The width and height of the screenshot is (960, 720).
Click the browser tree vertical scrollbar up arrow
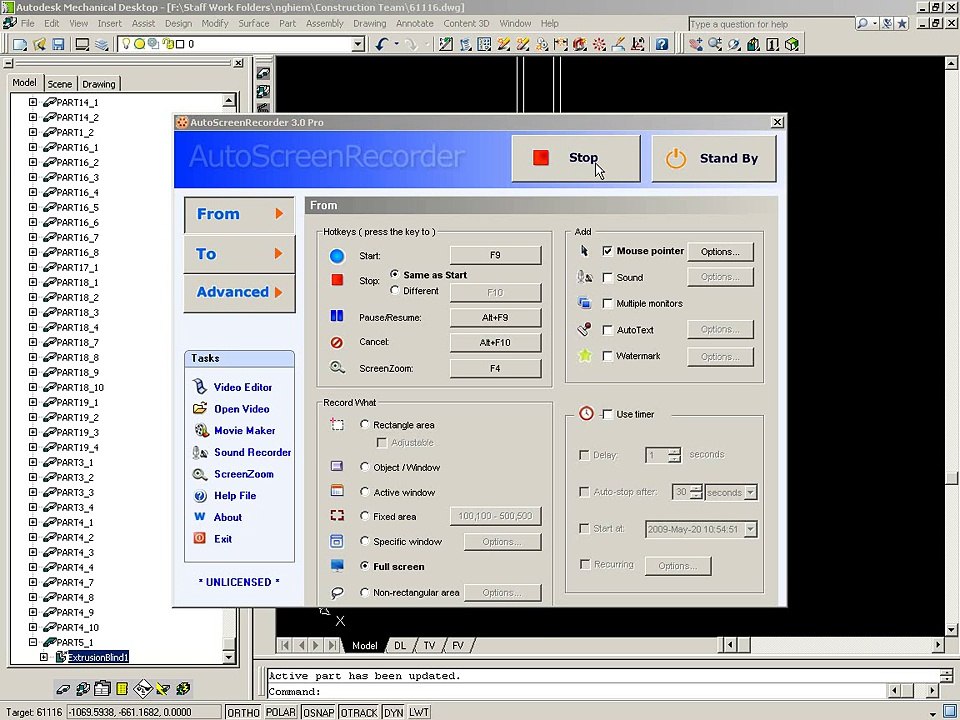pyautogui.click(x=229, y=101)
